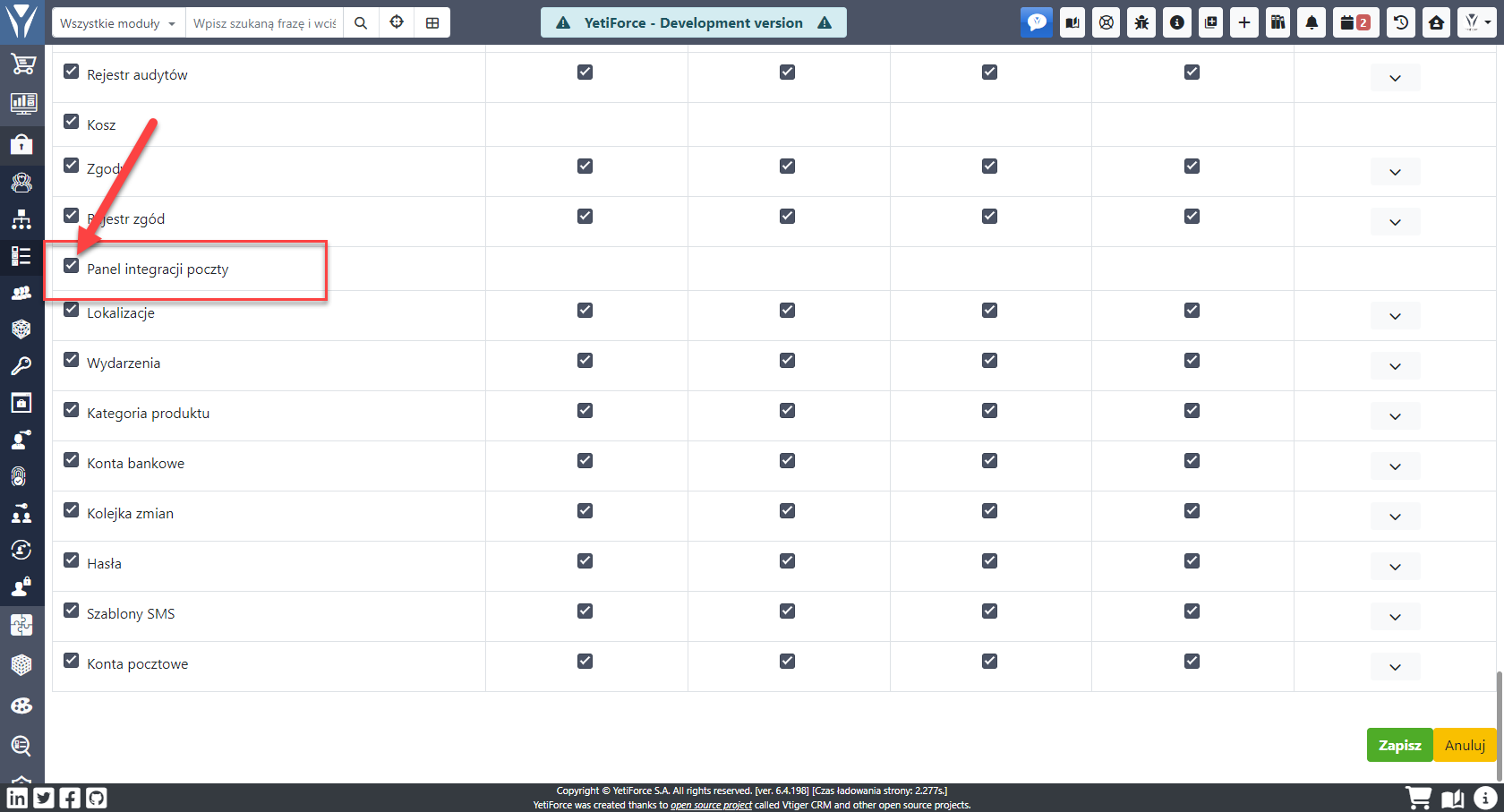Toggle the Lokalizacje module checkbox

click(72, 310)
